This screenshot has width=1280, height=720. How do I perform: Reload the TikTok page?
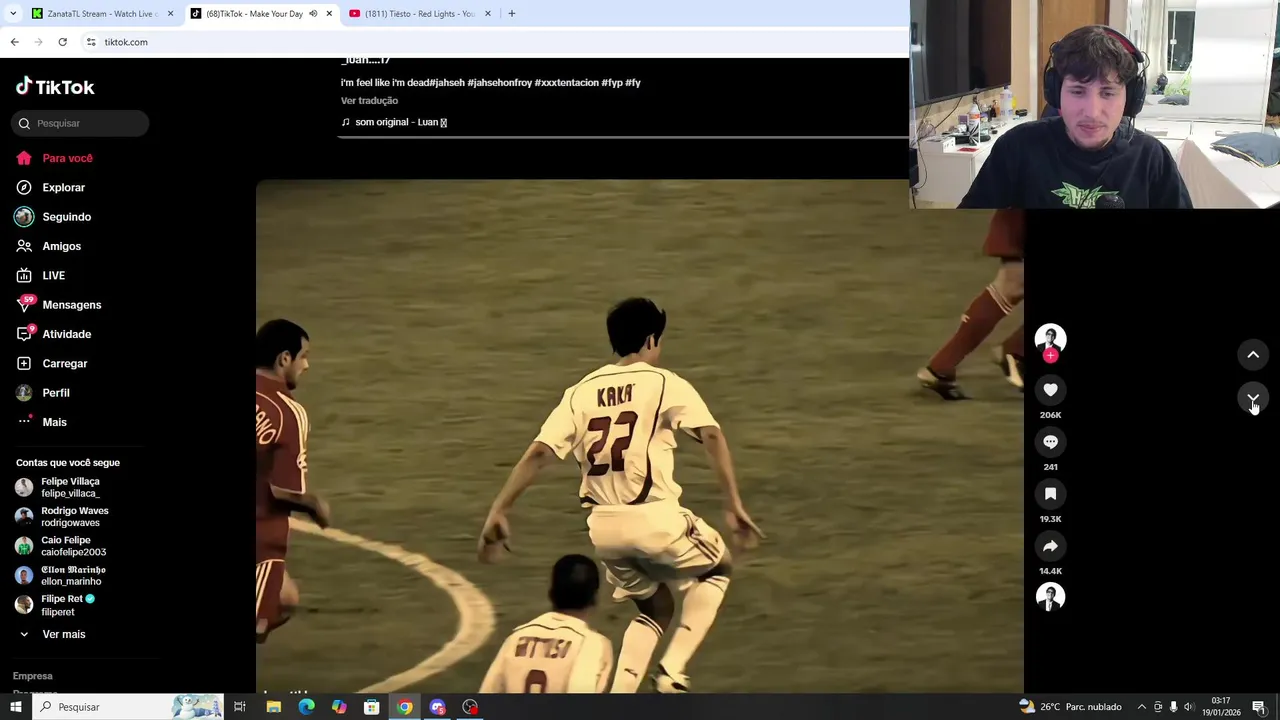(x=62, y=42)
